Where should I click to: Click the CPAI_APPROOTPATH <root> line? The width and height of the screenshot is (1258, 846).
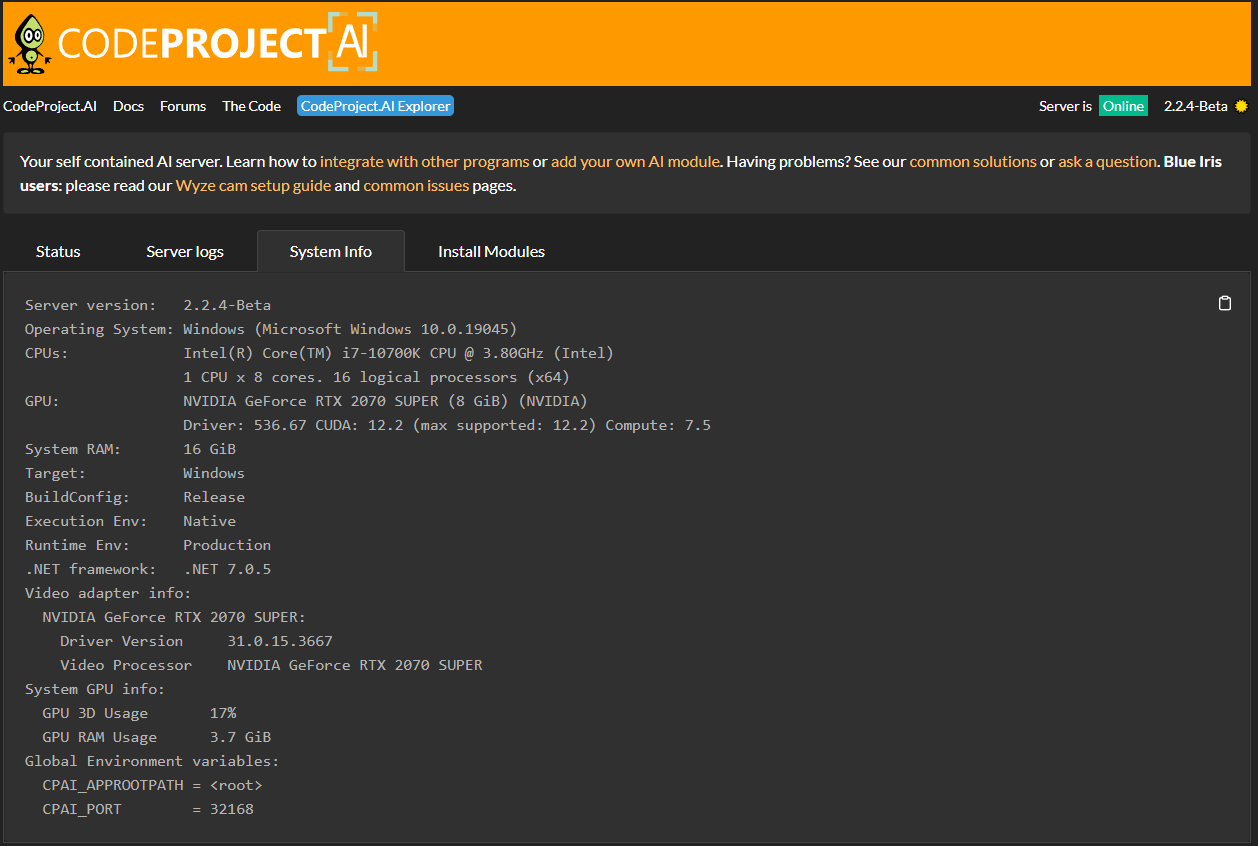(152, 785)
